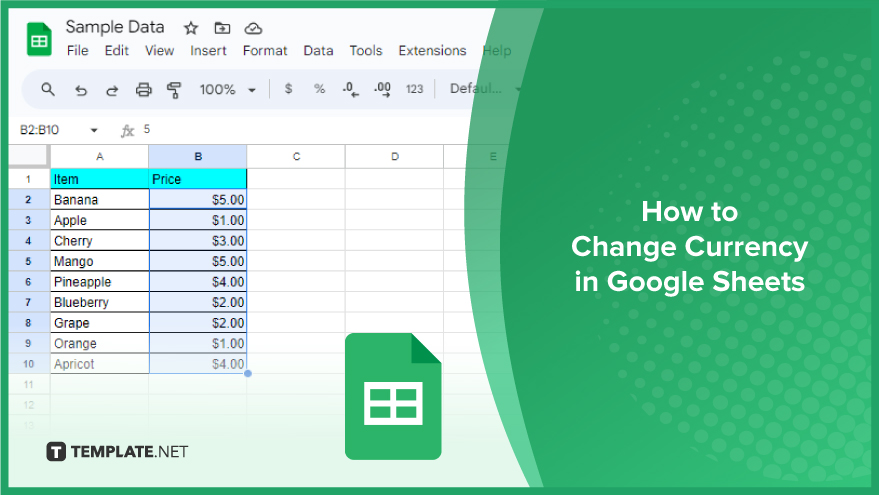
Task: Click the Grape cell
Action: point(100,323)
